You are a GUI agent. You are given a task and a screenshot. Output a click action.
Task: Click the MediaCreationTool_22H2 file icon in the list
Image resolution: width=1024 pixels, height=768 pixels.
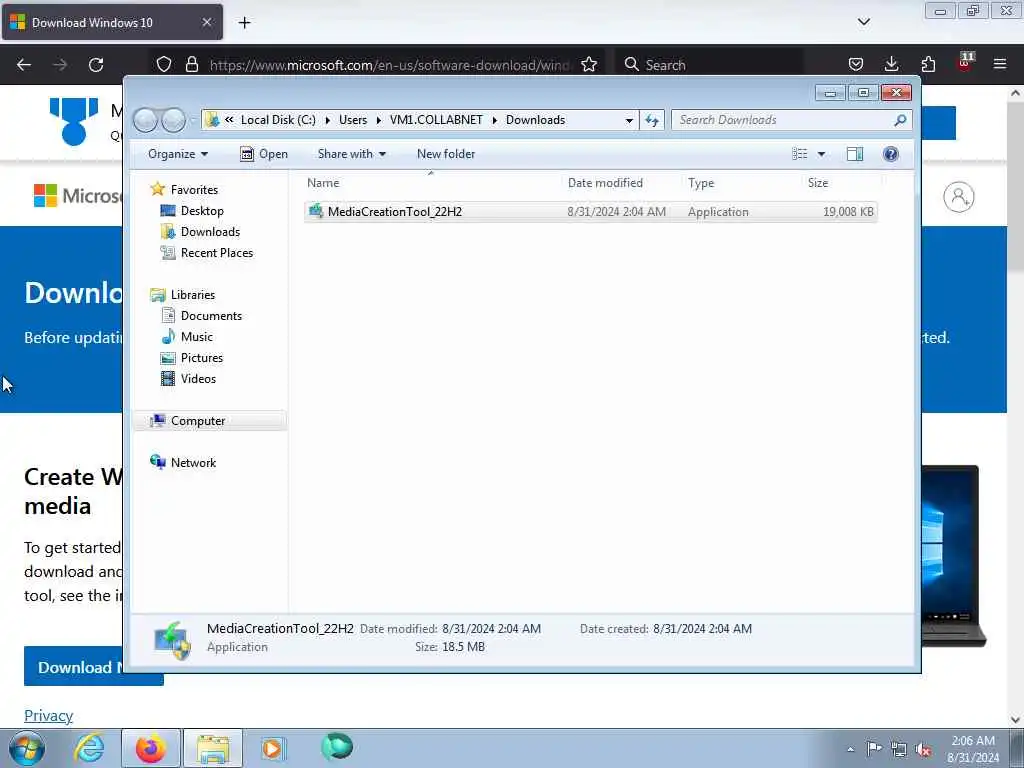(316, 211)
